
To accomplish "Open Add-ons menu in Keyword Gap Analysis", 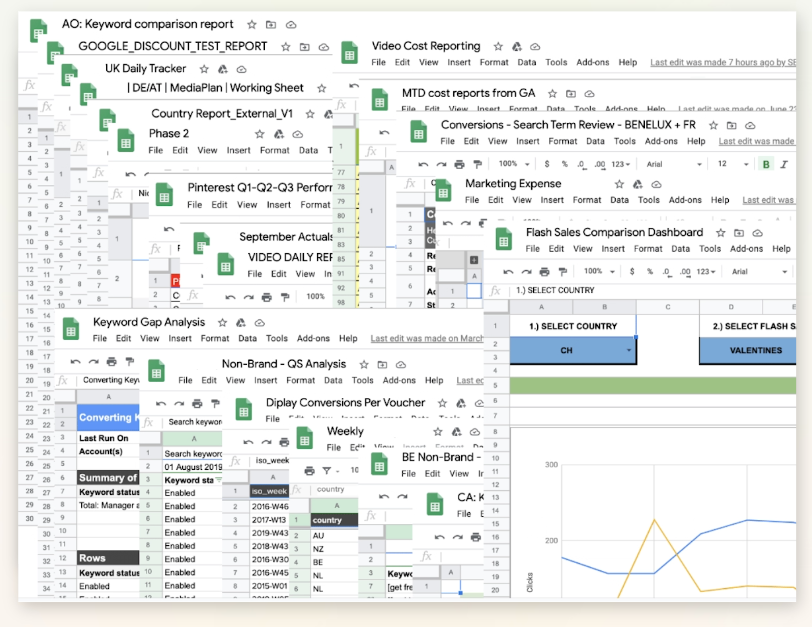I will (313, 338).
